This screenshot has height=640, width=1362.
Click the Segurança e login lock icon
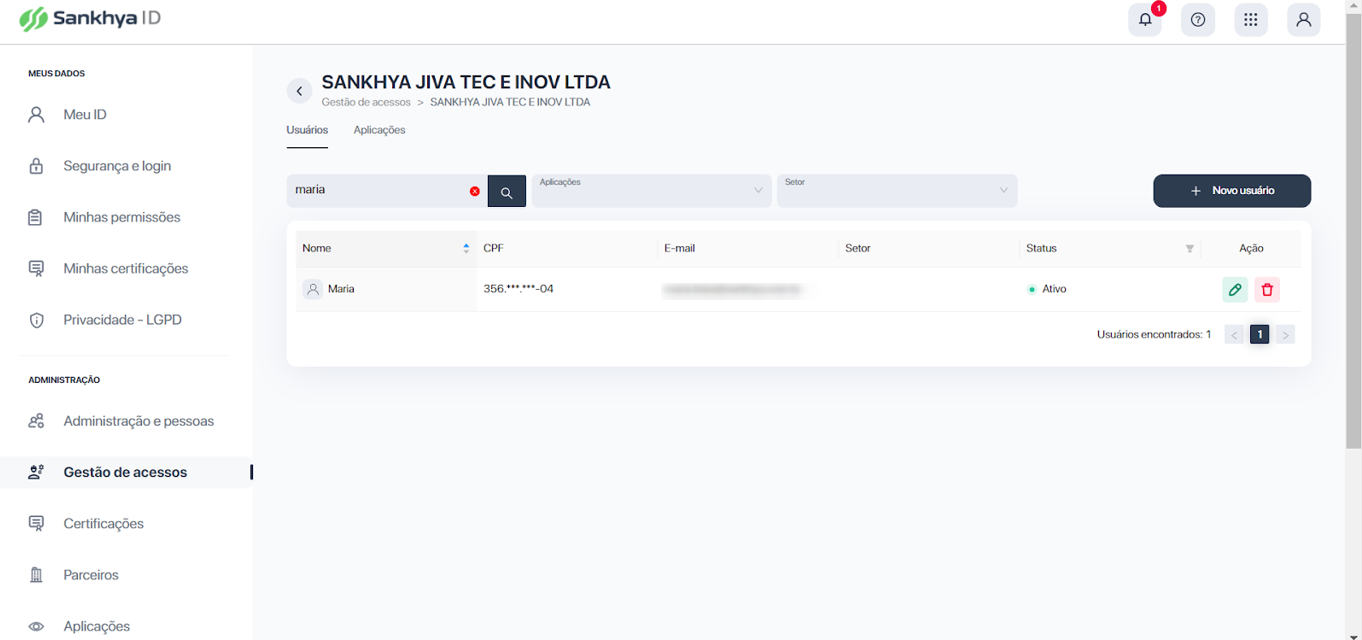tap(36, 166)
